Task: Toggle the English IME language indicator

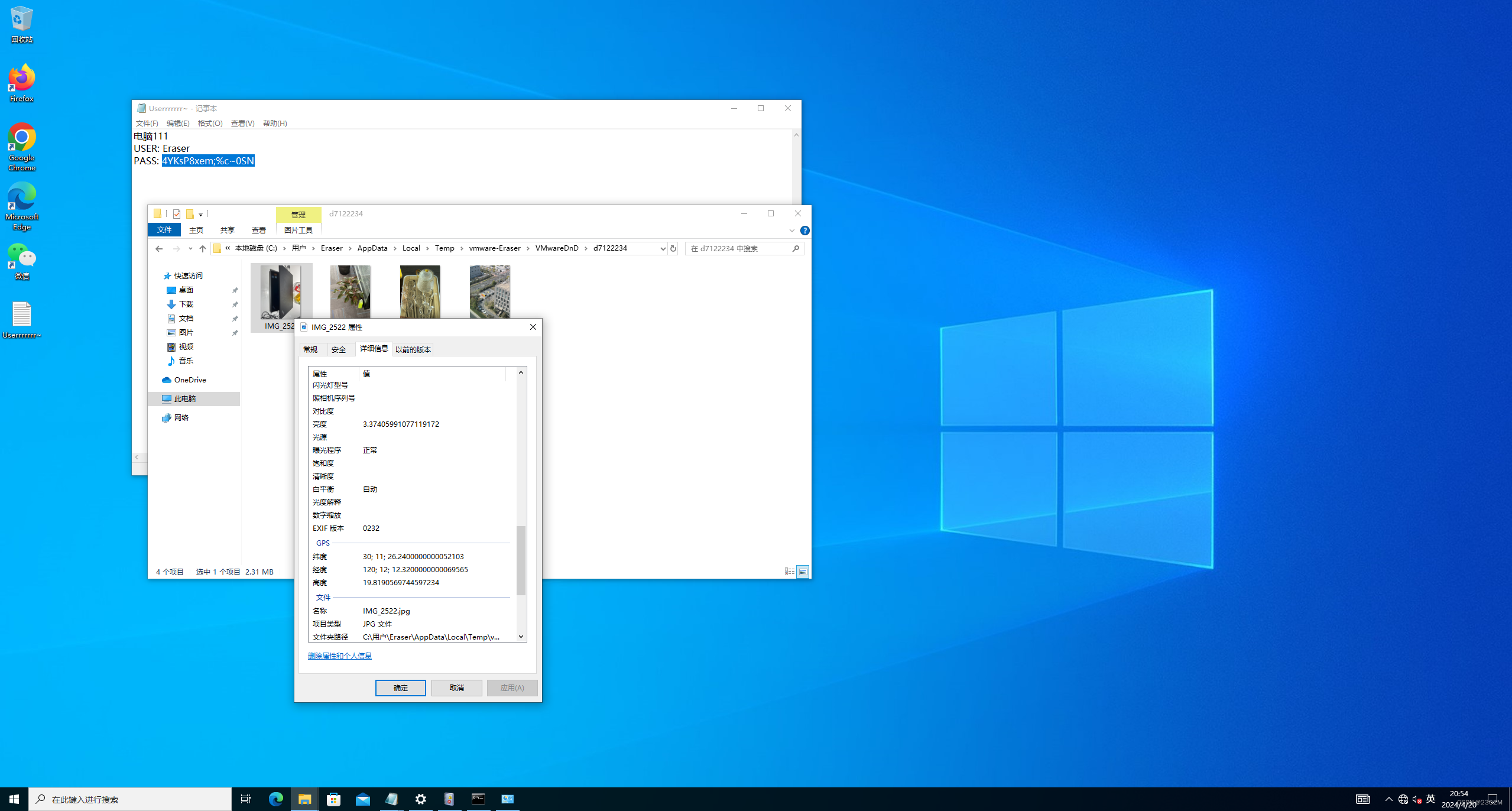Action: [1430, 799]
